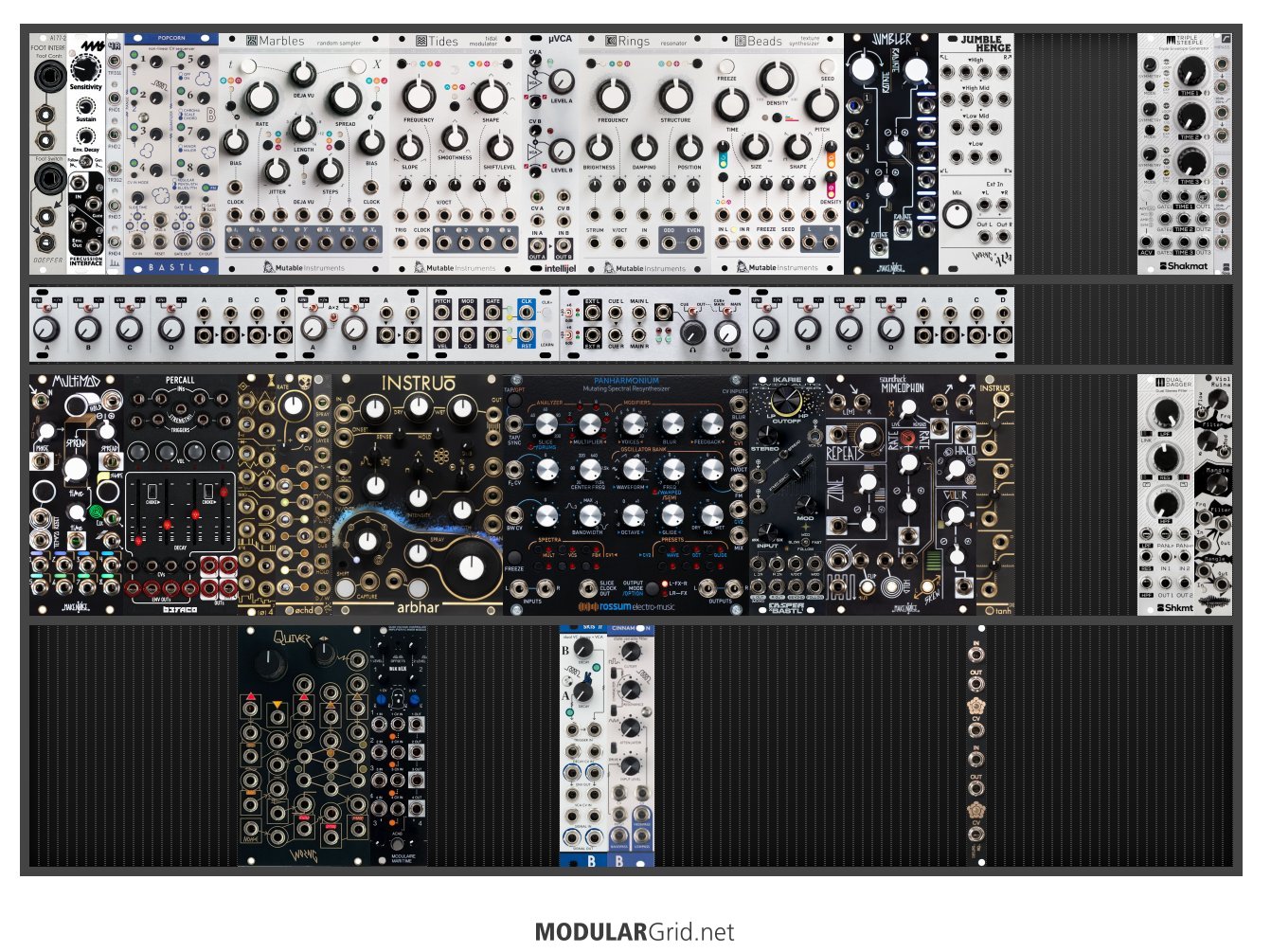
Task: Click the µVCA LEVEL B knob
Action: (561, 151)
